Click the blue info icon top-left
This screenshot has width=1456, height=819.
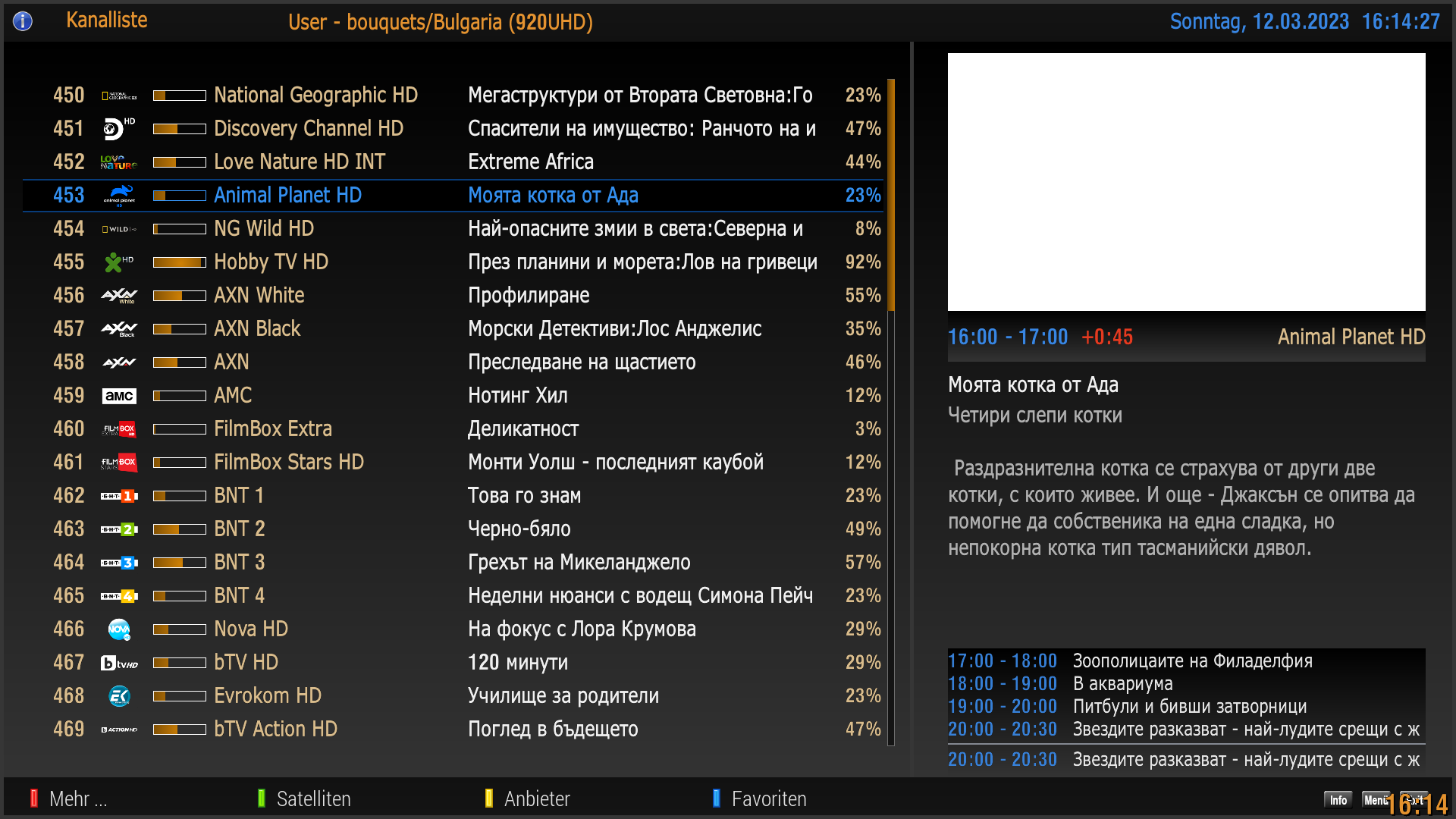(23, 21)
